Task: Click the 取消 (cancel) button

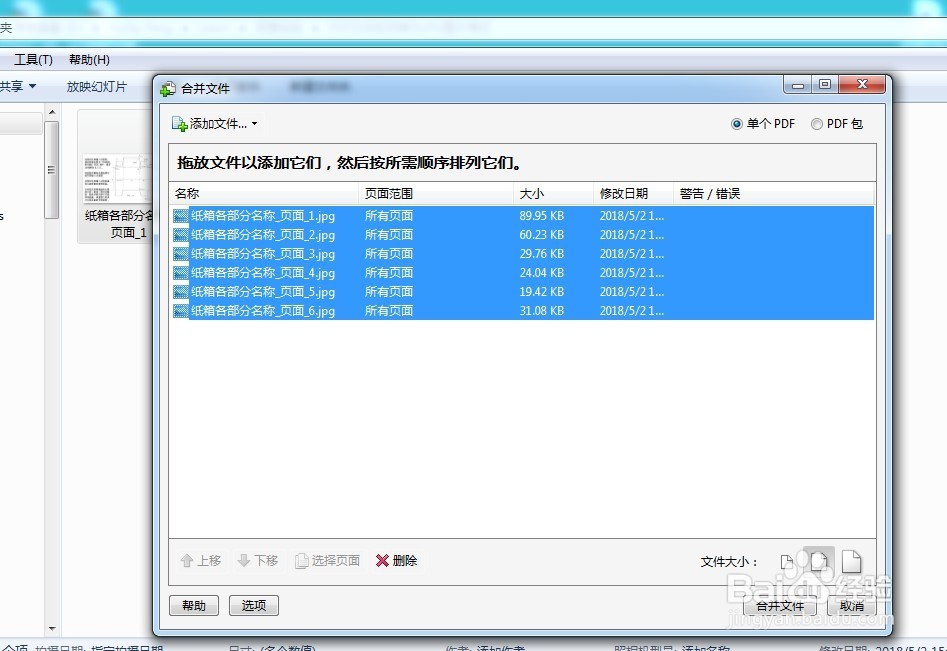Action: click(x=852, y=606)
